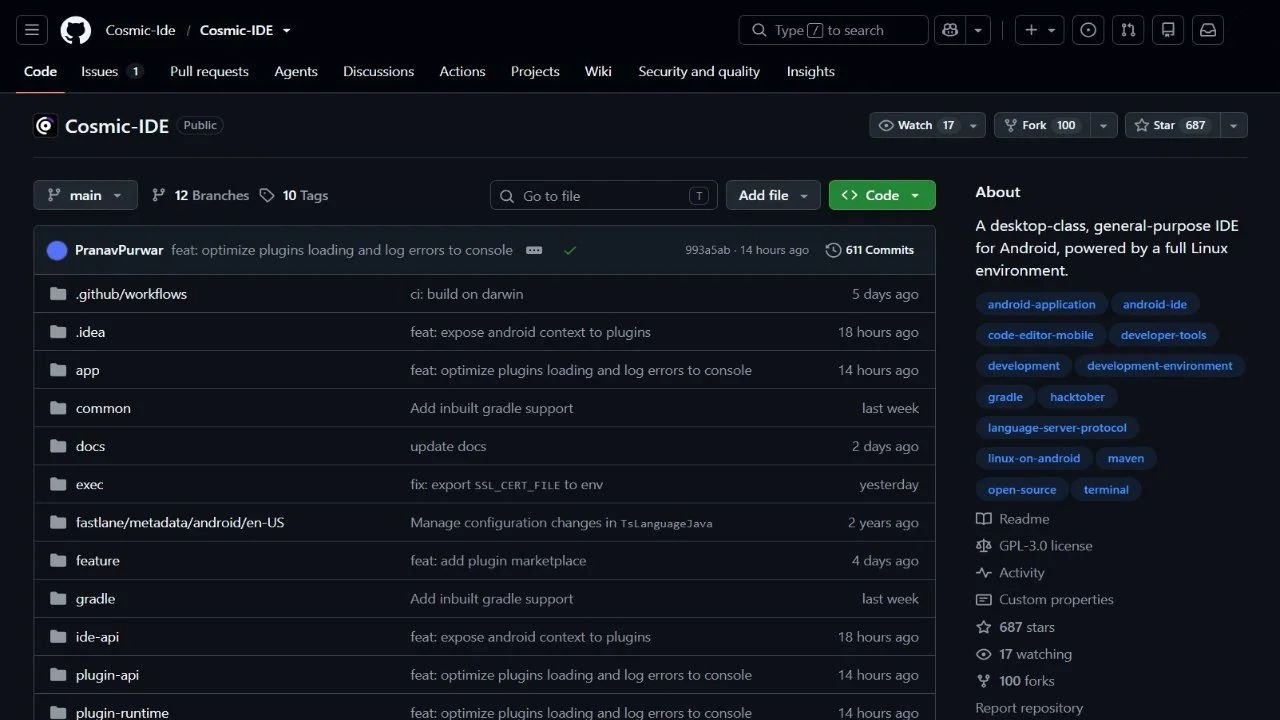Click the plugin-api folder icon

click(x=58, y=675)
